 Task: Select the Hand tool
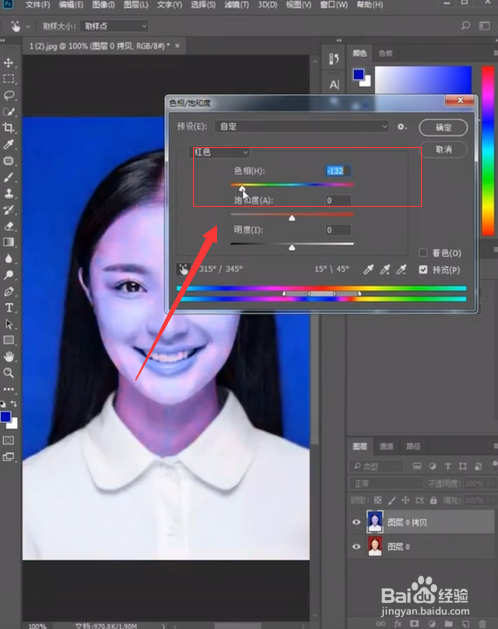tap(9, 356)
